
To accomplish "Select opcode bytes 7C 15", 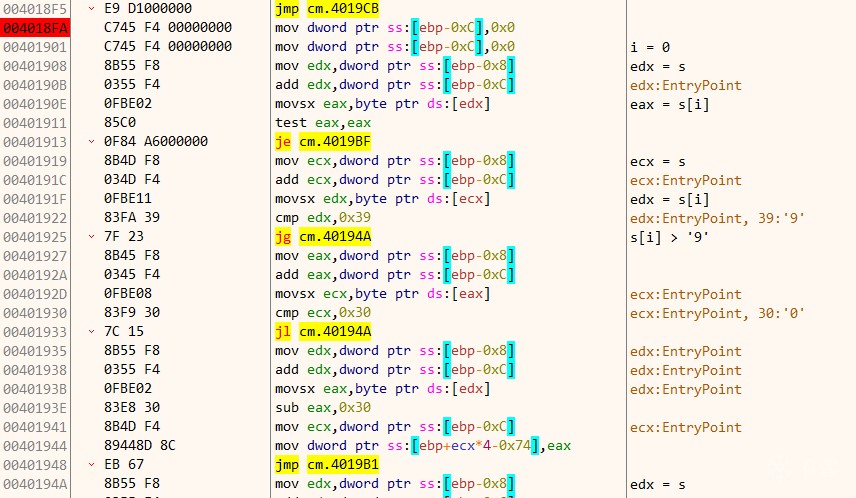I will point(124,331).
